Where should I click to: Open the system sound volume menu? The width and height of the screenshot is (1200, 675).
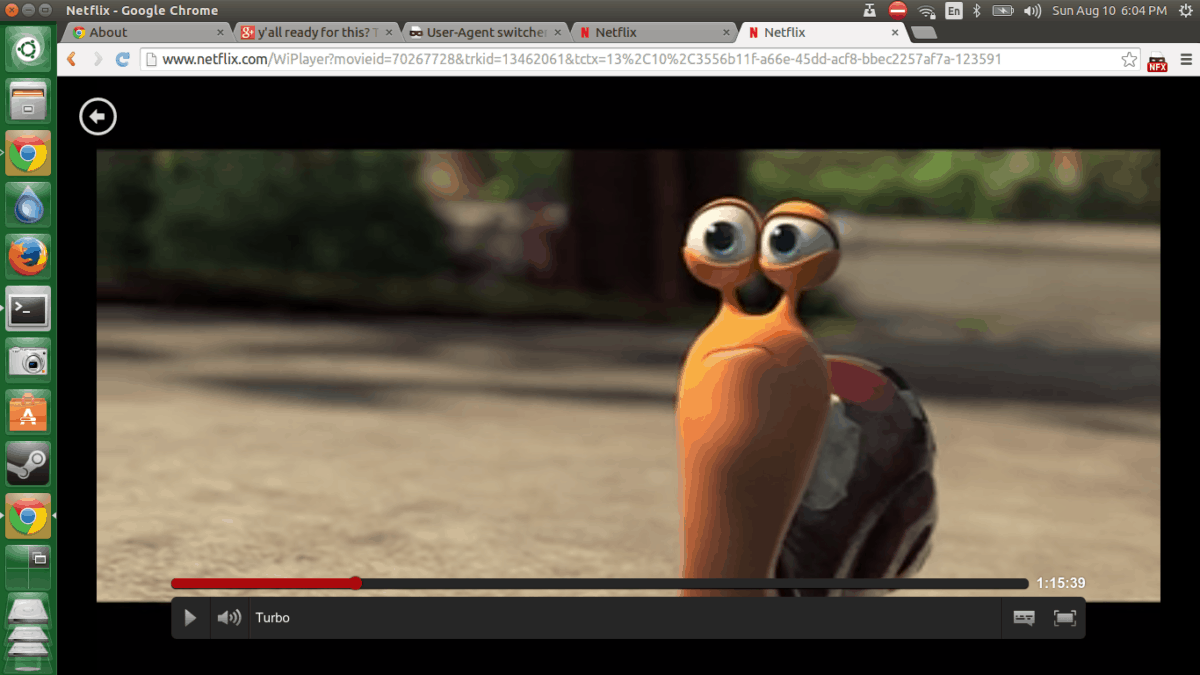pos(1032,11)
